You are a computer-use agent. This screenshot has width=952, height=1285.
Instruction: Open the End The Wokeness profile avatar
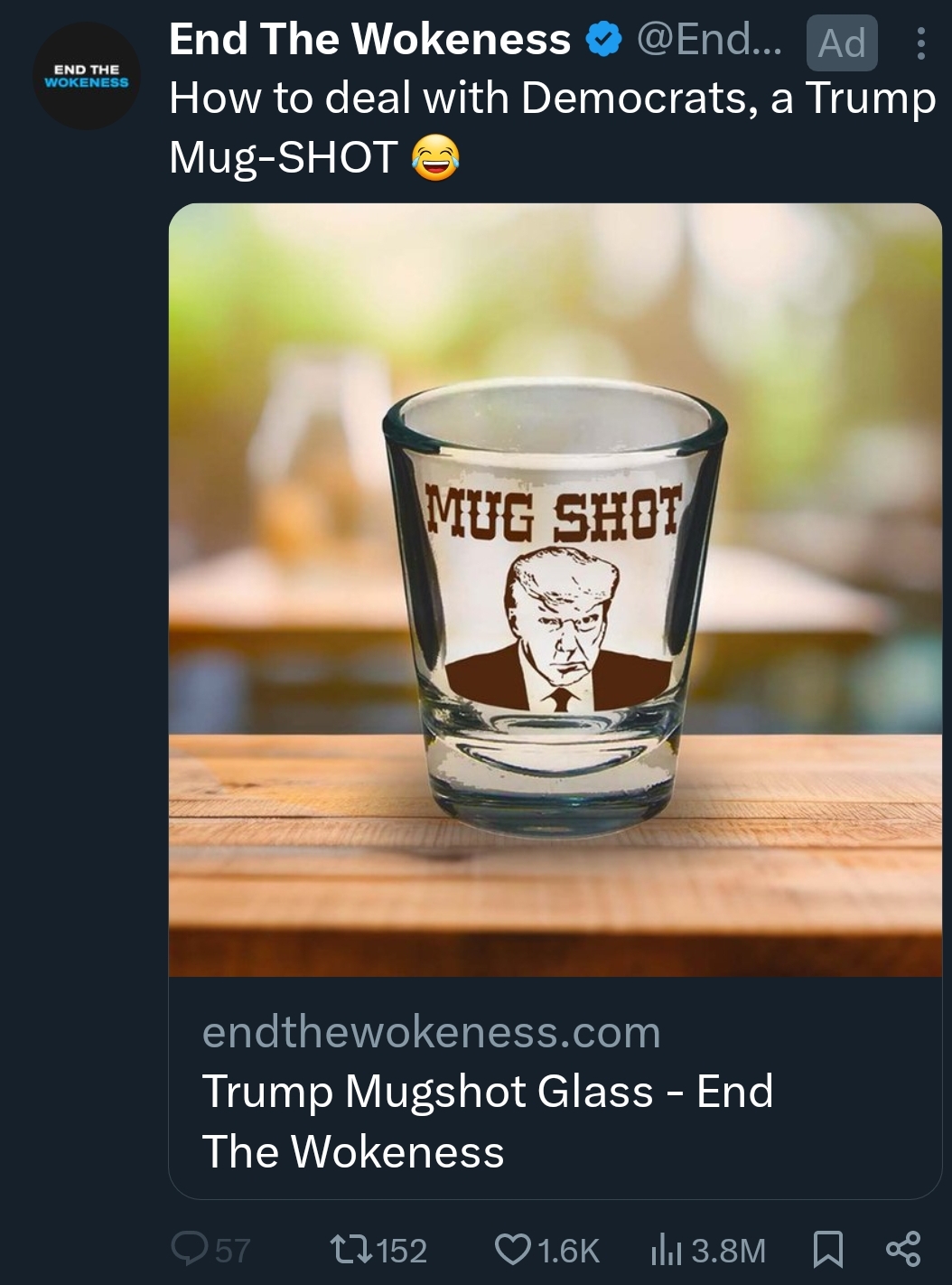click(87, 76)
